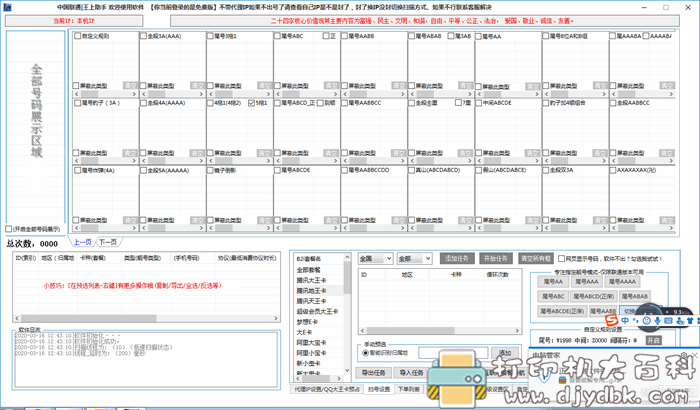Viewport: 700px width, 410px height.
Task: Click the 导出任务 button
Action: click(x=373, y=372)
